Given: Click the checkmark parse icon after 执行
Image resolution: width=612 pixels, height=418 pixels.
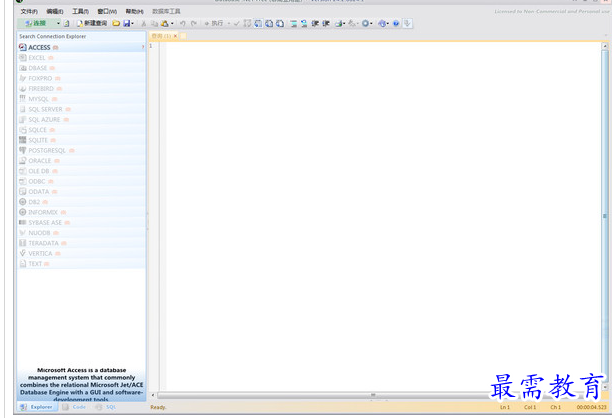Looking at the screenshot, I should tap(237, 23).
